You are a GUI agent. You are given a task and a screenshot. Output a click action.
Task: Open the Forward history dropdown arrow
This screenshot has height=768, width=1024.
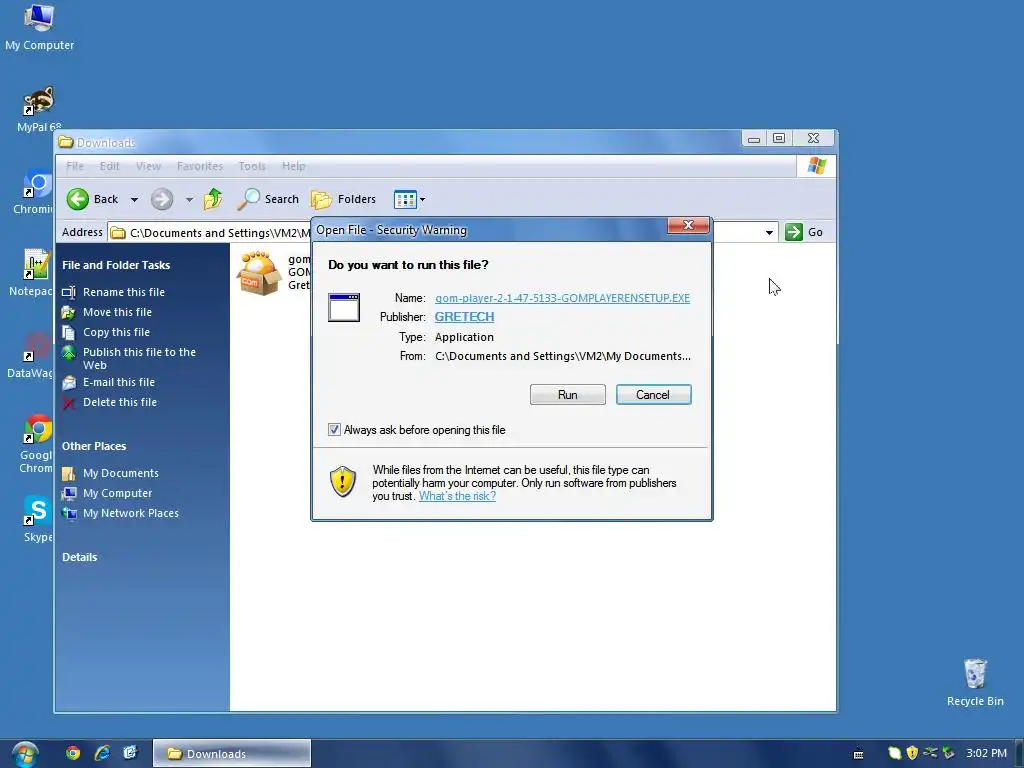(189, 199)
